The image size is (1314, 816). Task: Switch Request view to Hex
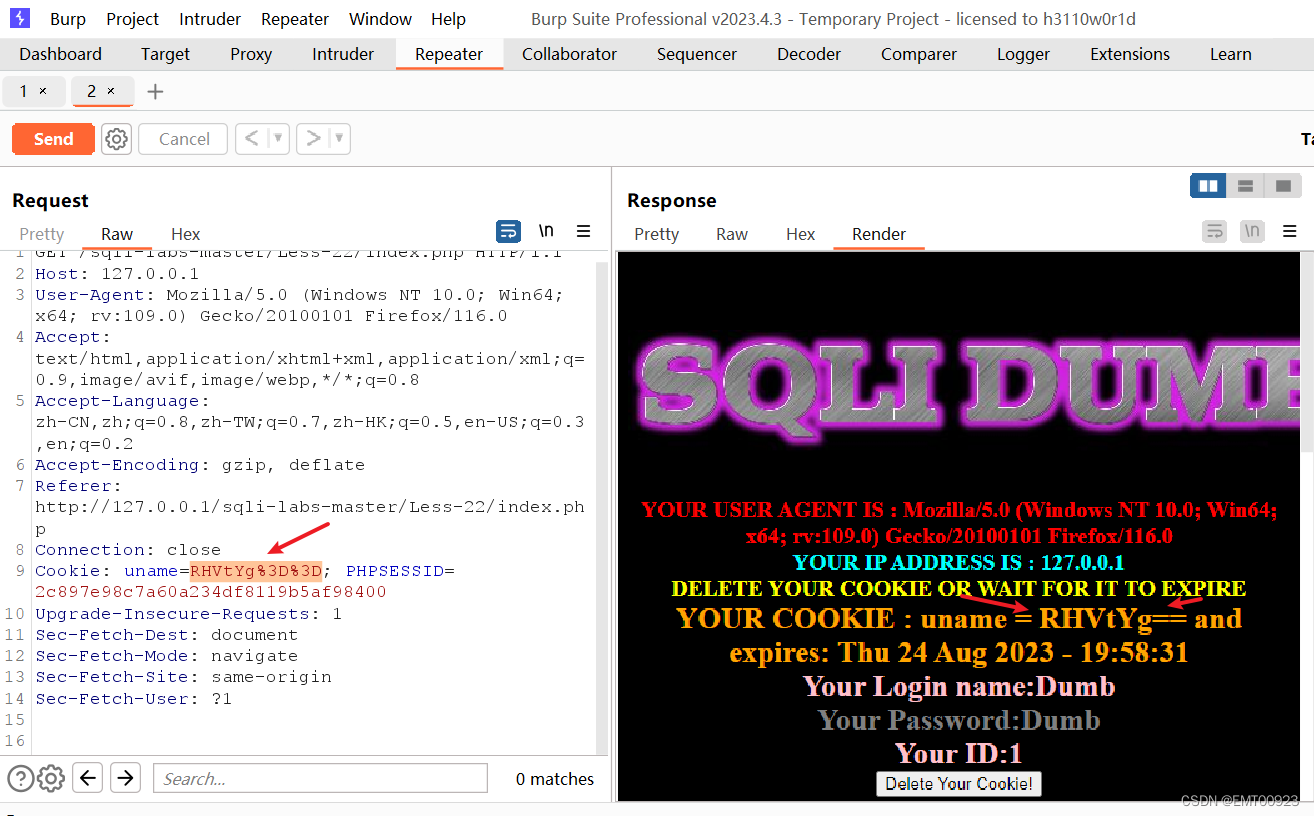(185, 234)
